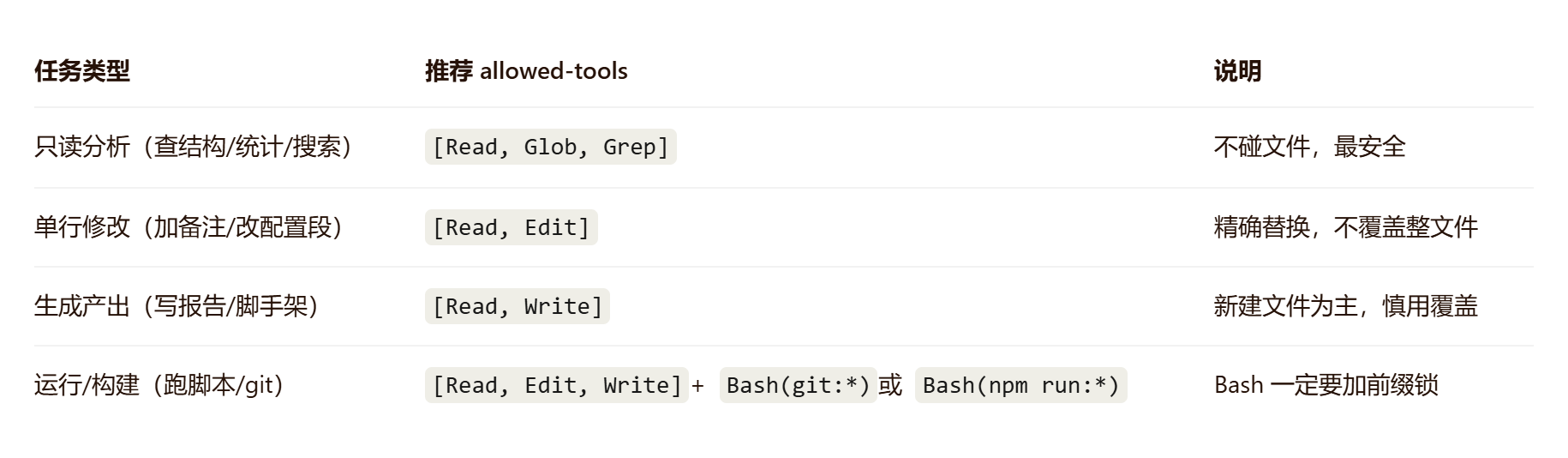Click the 任务类型 column header
Image resolution: width=1568 pixels, height=458 pixels.
(x=82, y=71)
